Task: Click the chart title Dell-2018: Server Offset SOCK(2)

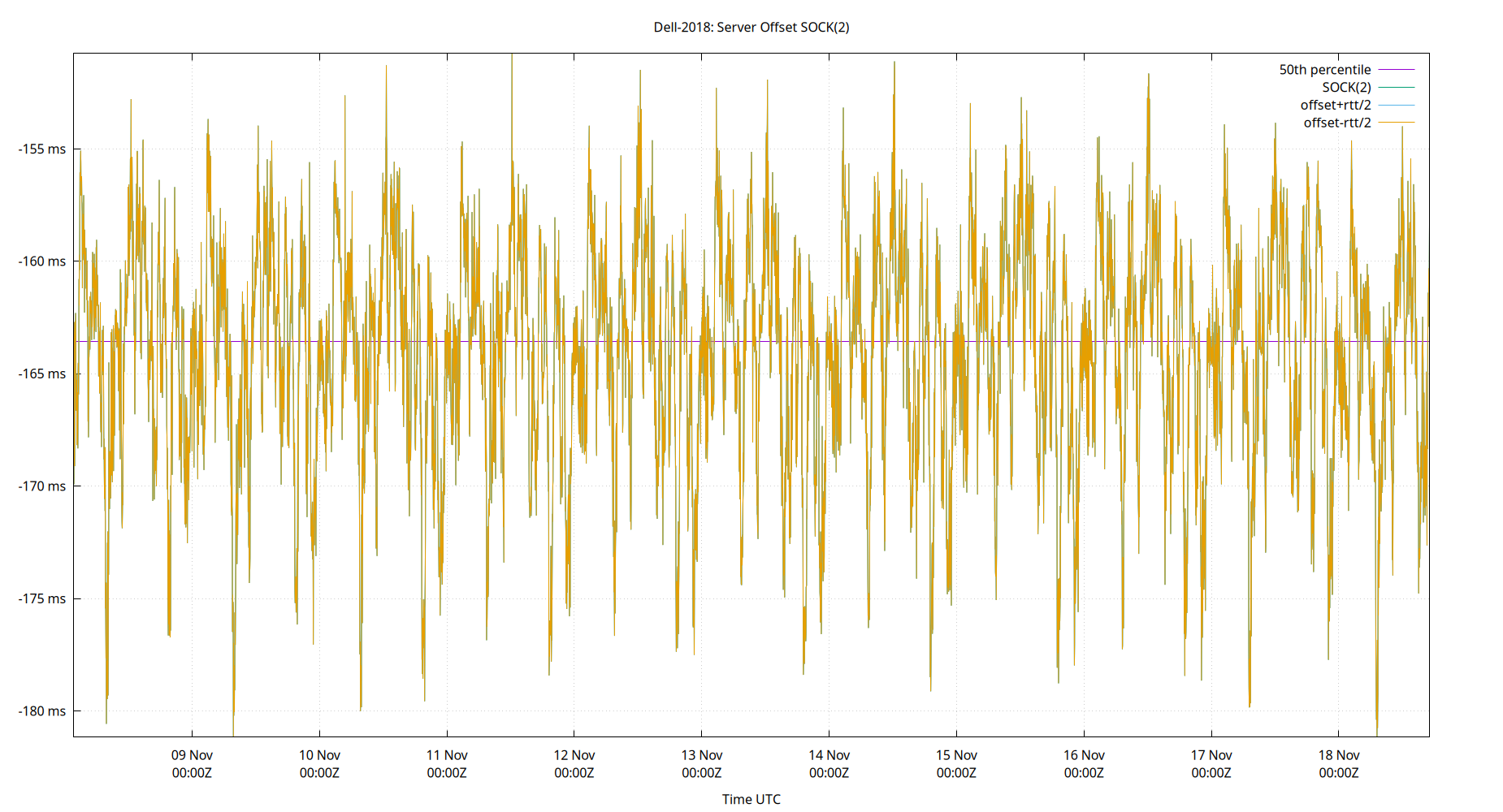Action: 751,27
